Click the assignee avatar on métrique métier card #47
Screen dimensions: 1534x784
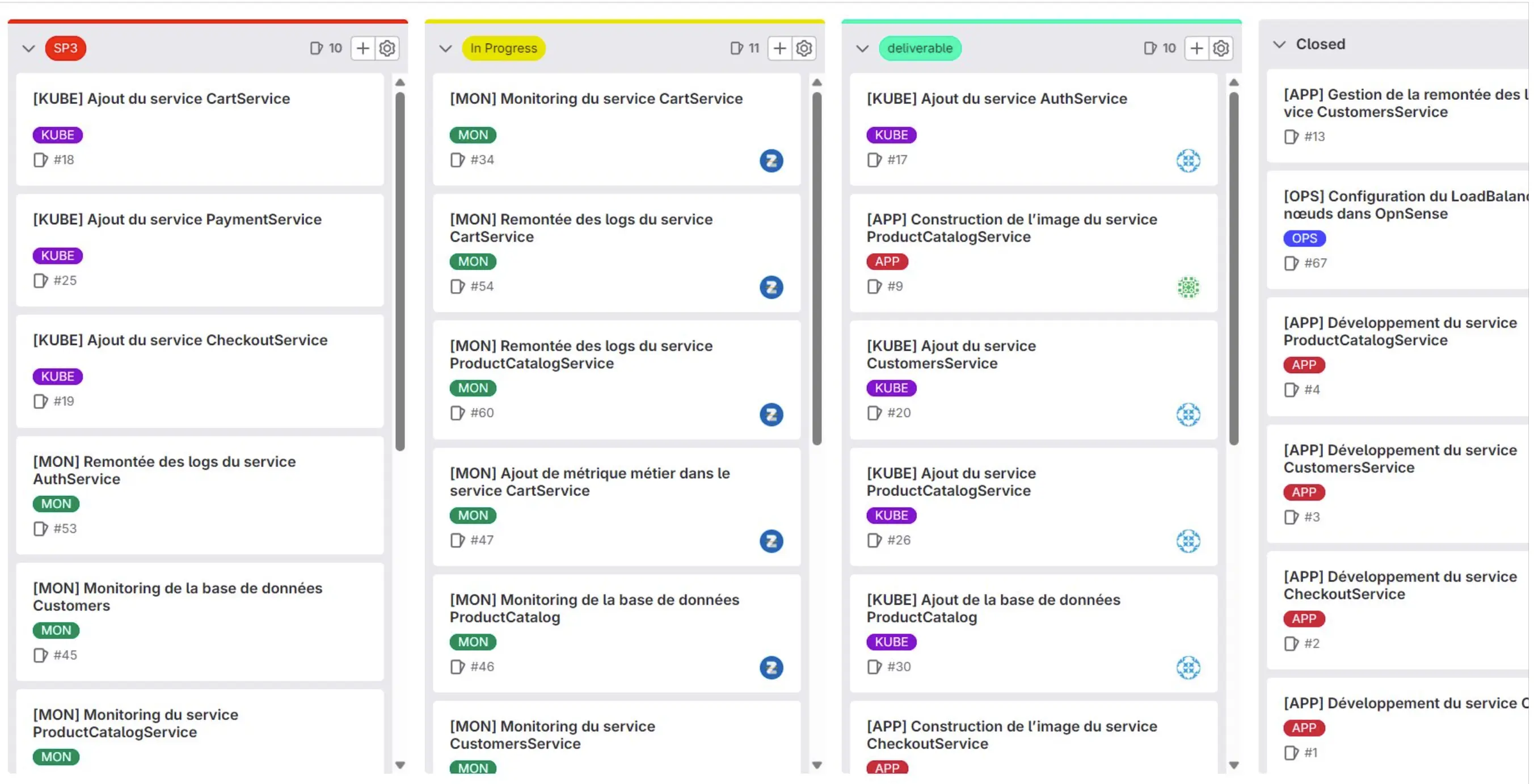[771, 541]
